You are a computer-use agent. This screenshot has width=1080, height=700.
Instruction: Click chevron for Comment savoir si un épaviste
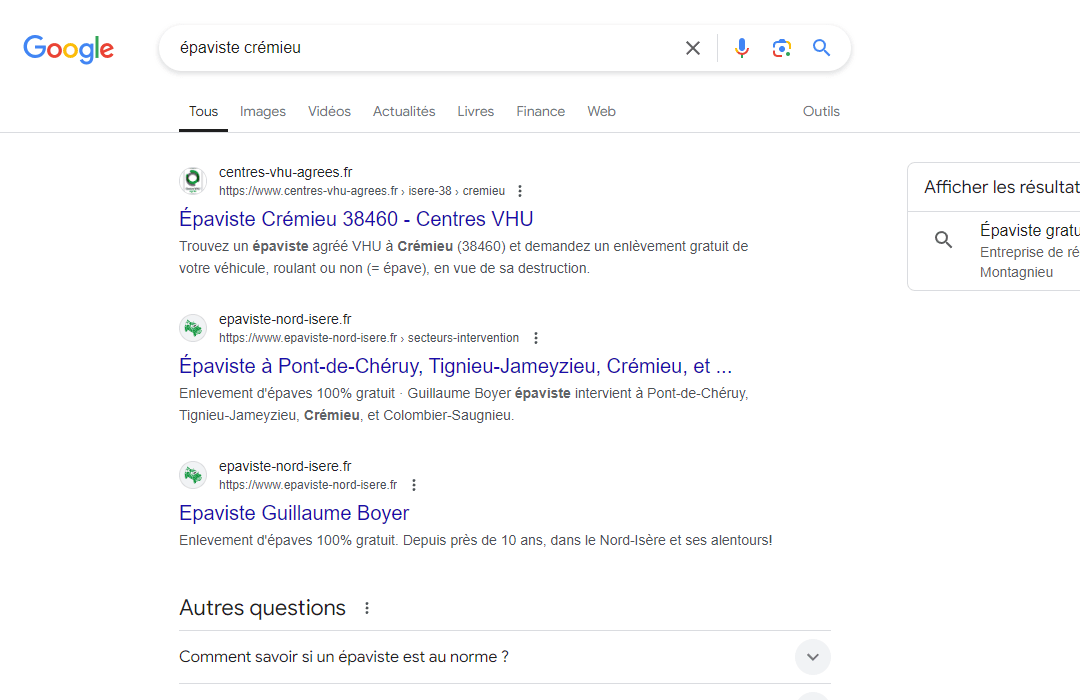[x=813, y=657]
